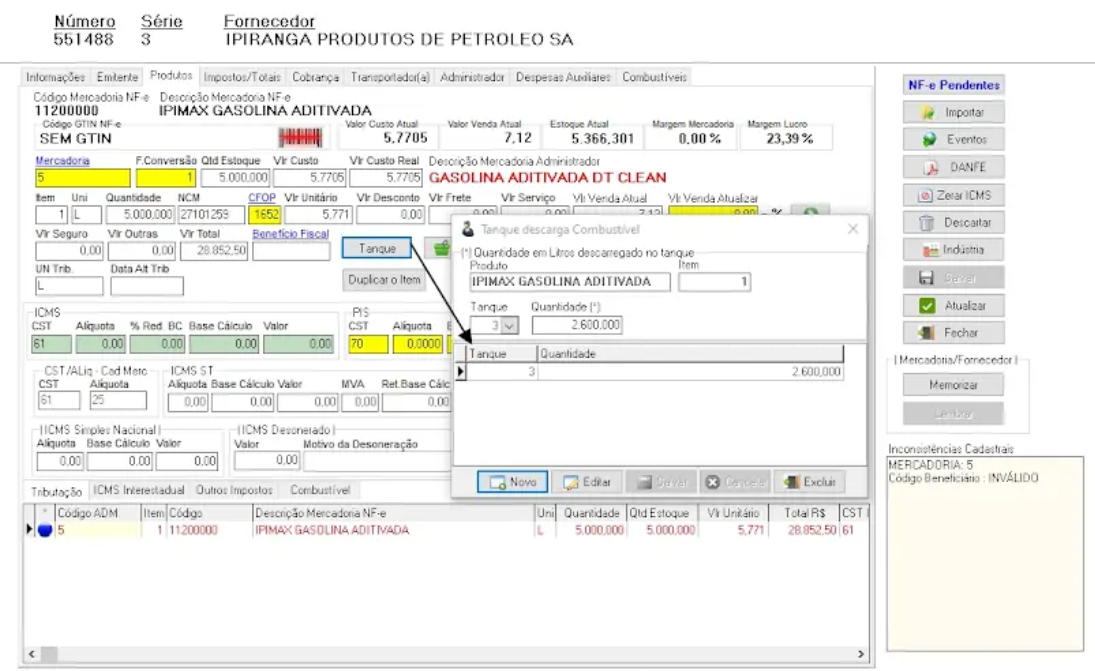Select the Tributação bottom tab
Viewport: 1095px width, 671px height.
56,492
